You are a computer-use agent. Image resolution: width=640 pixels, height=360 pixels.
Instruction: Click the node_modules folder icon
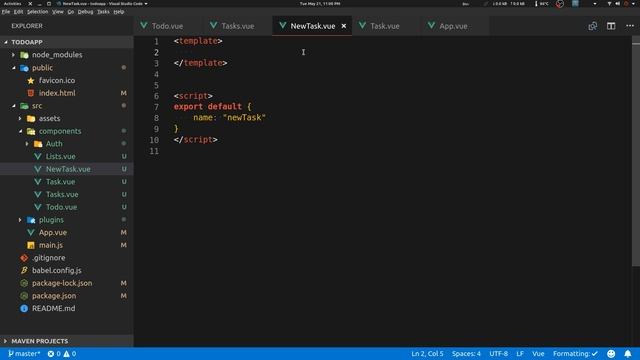point(24,55)
